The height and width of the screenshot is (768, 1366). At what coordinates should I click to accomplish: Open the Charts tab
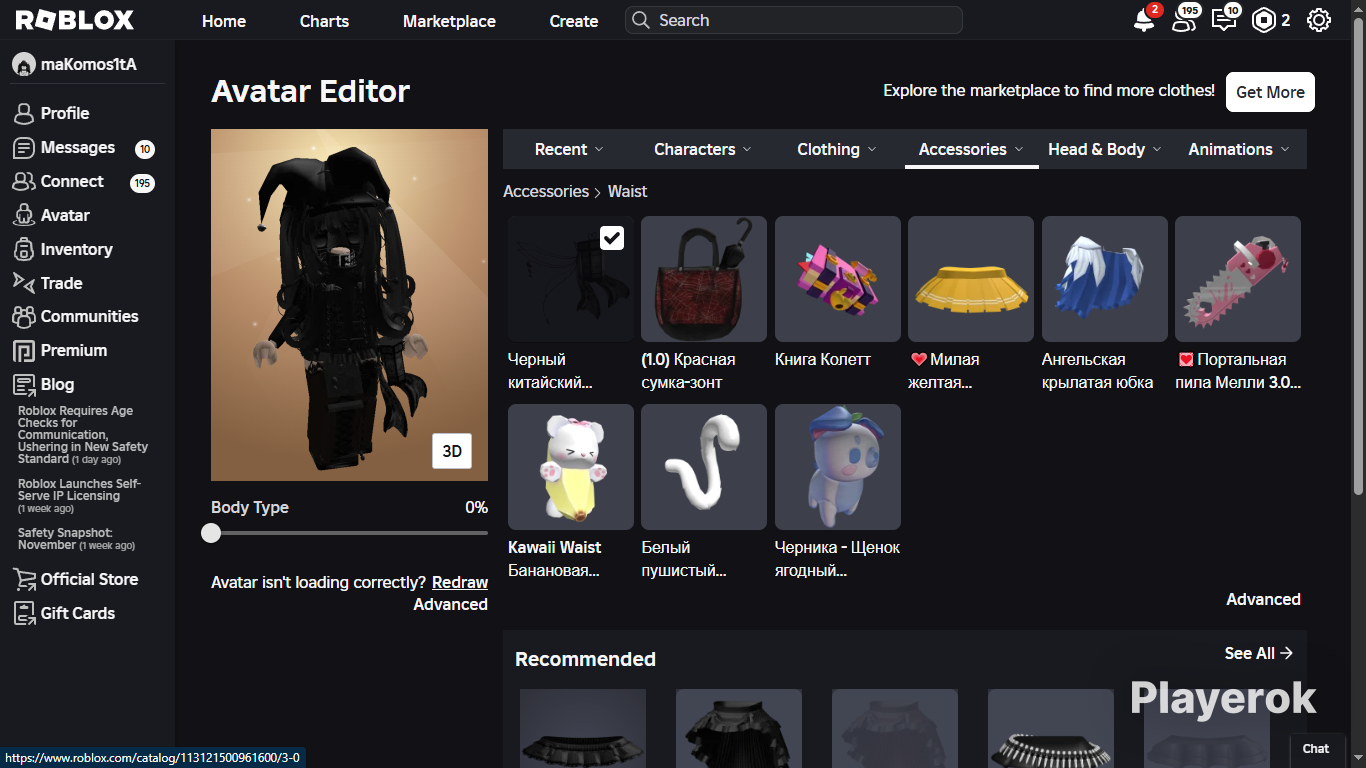(324, 21)
